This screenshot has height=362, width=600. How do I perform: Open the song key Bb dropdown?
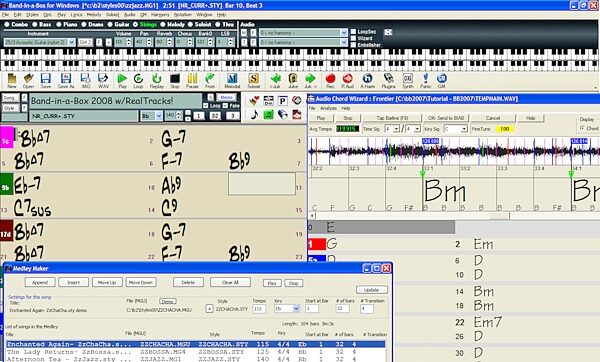click(x=159, y=116)
